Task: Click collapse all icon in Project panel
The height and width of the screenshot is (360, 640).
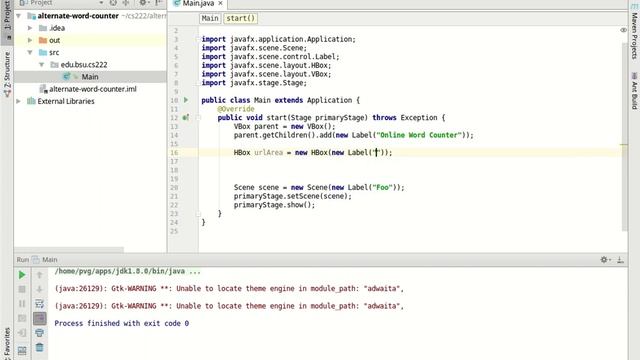Action: point(126,3)
